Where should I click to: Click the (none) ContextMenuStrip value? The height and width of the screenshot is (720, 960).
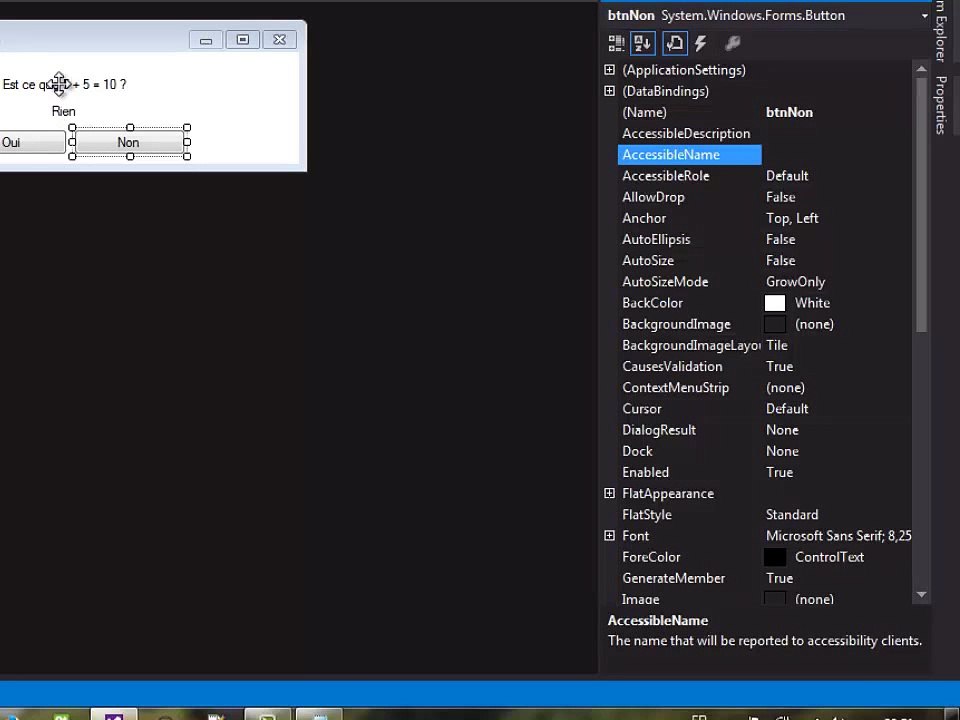[x=785, y=388]
